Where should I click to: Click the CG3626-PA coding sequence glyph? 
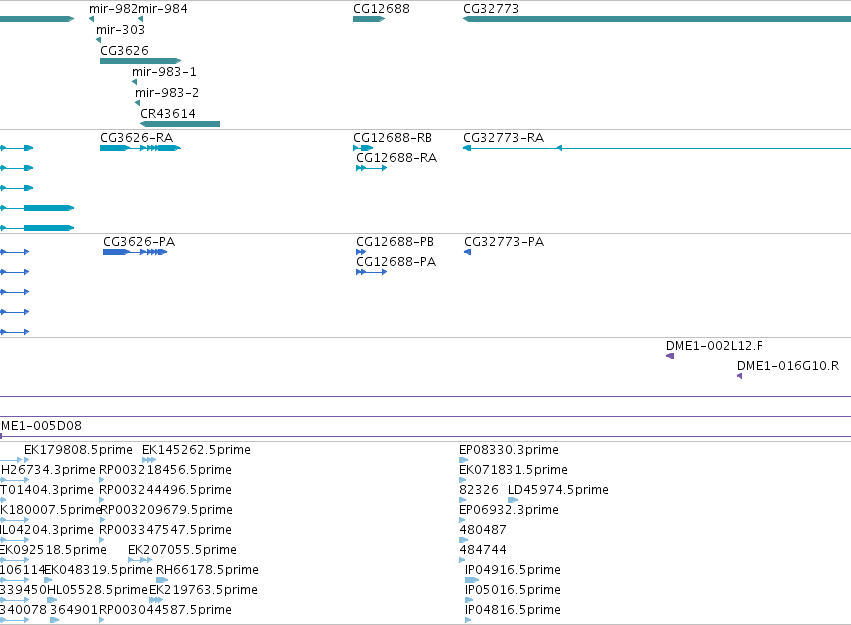point(135,252)
